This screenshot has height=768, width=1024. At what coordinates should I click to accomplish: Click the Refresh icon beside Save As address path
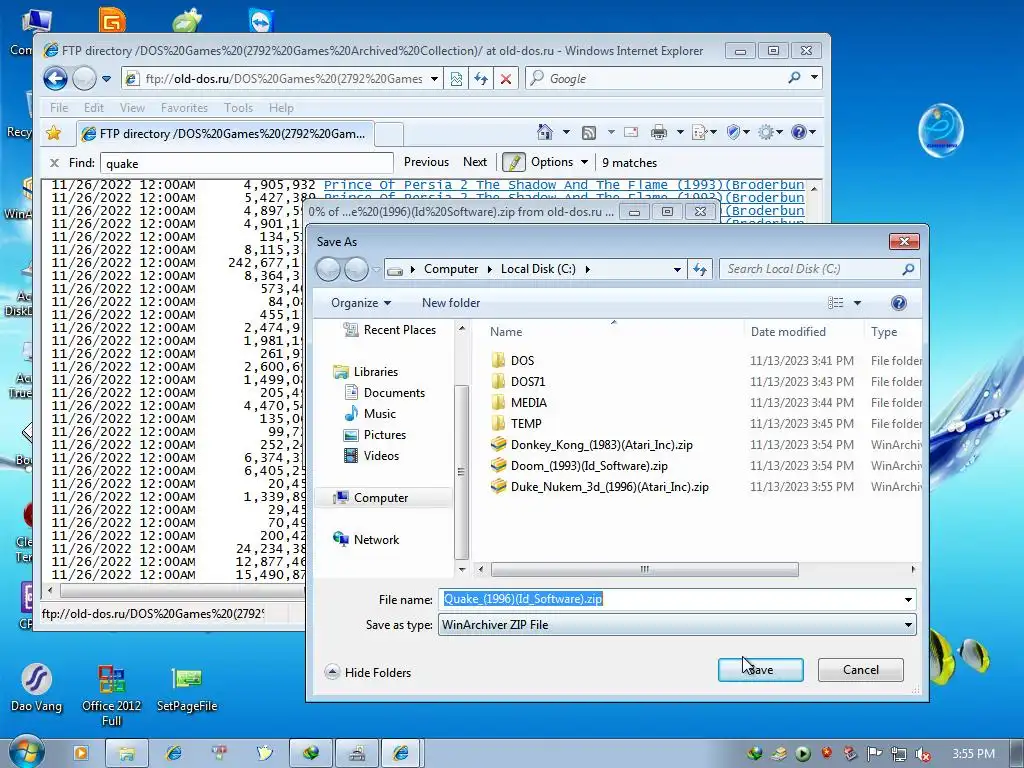point(700,269)
